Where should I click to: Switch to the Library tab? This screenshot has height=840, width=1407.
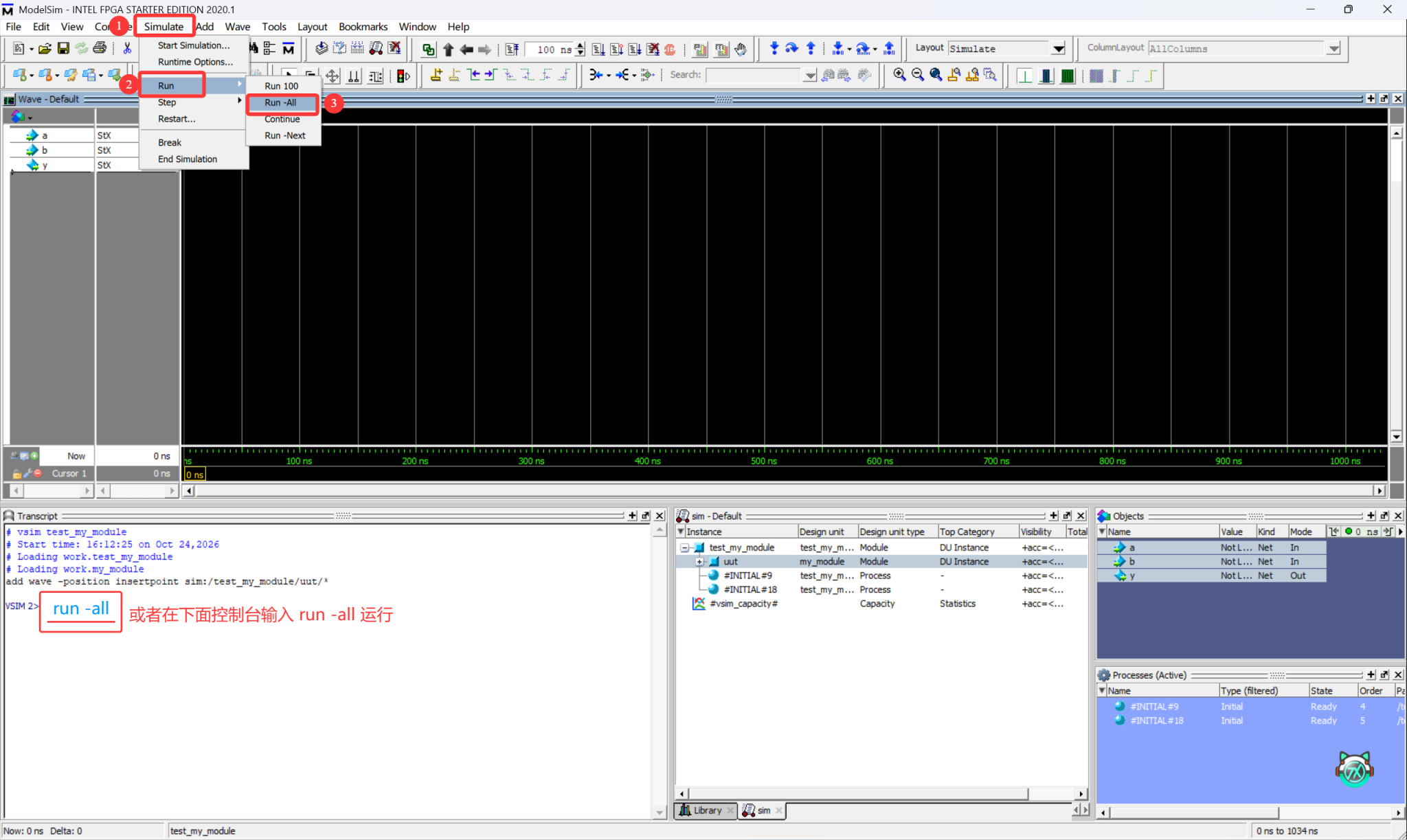pos(706,810)
